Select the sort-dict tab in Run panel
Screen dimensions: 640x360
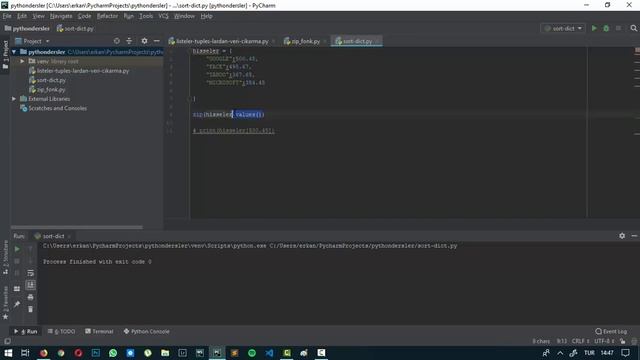(53, 236)
